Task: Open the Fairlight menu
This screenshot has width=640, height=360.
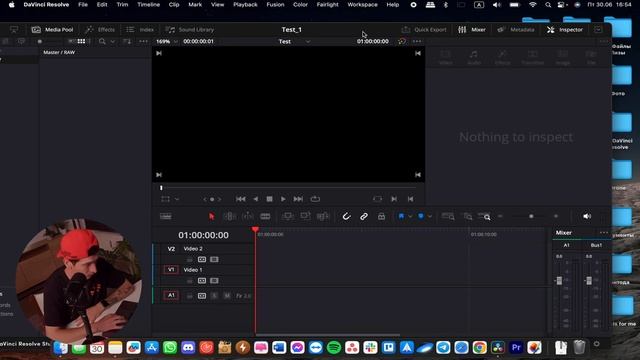Action: (x=327, y=4)
